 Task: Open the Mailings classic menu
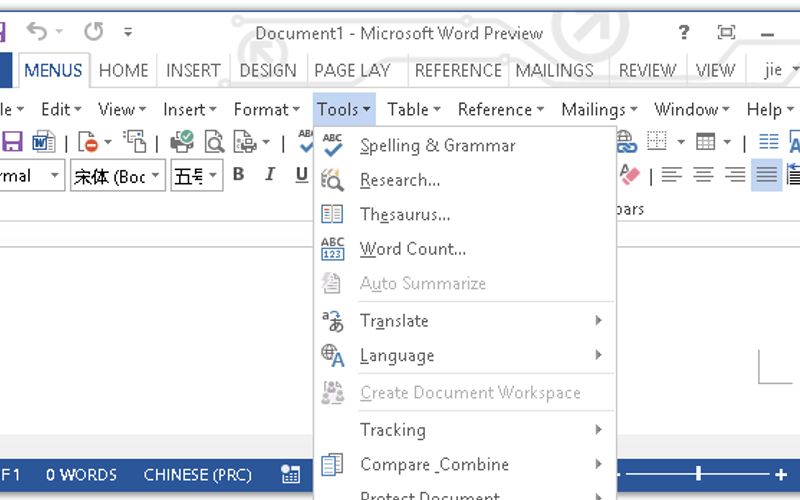(599, 109)
